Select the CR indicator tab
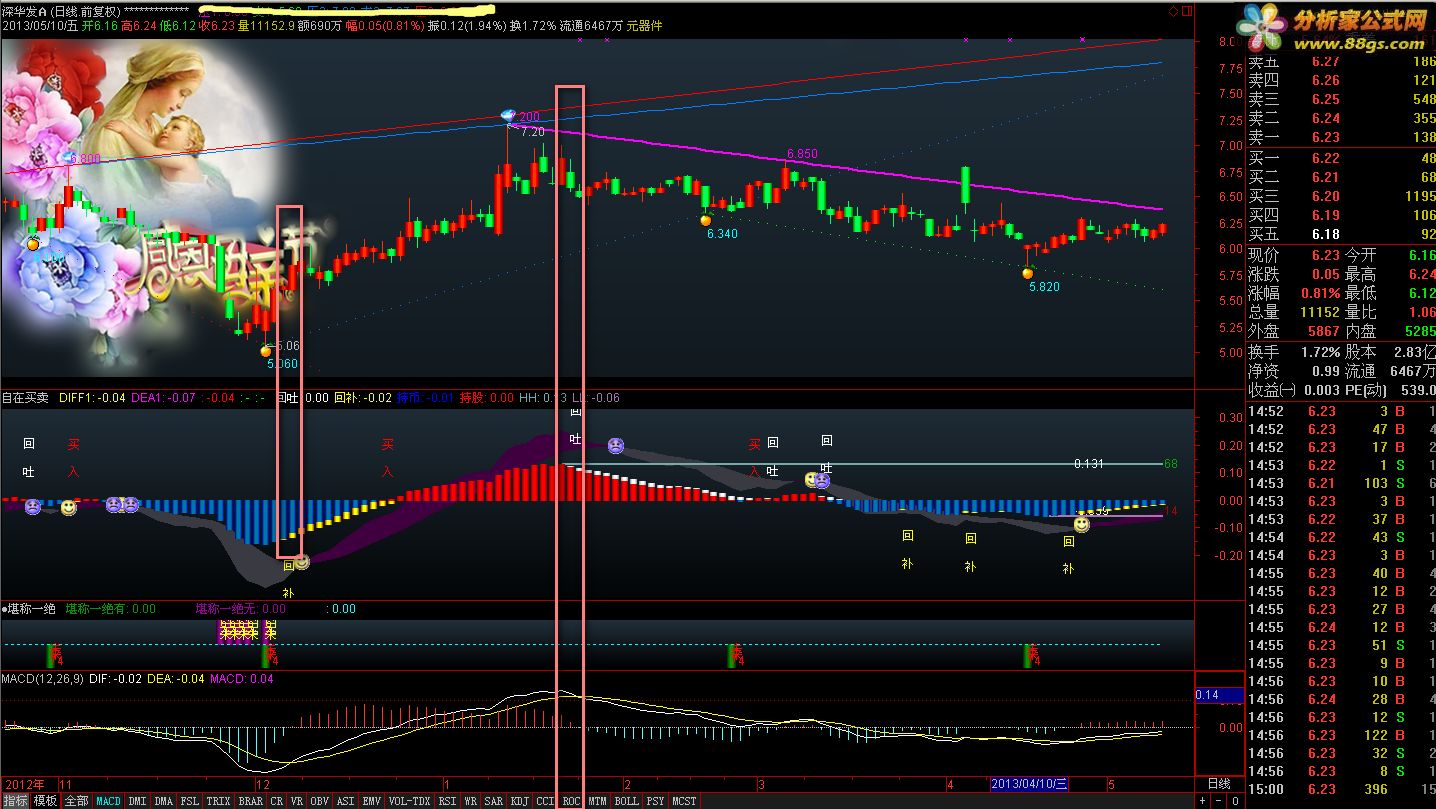Screen dimensions: 1436x809 click(276, 801)
